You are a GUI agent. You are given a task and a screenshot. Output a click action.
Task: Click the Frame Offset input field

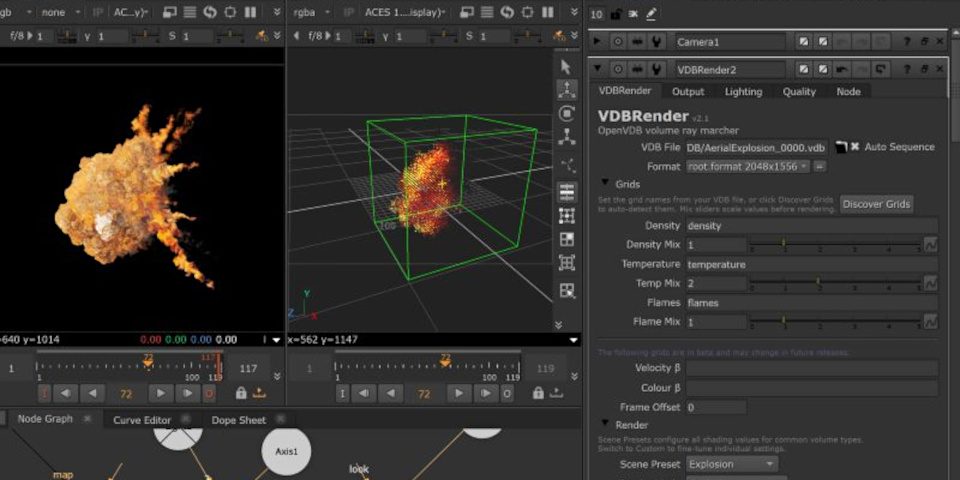[x=716, y=407]
